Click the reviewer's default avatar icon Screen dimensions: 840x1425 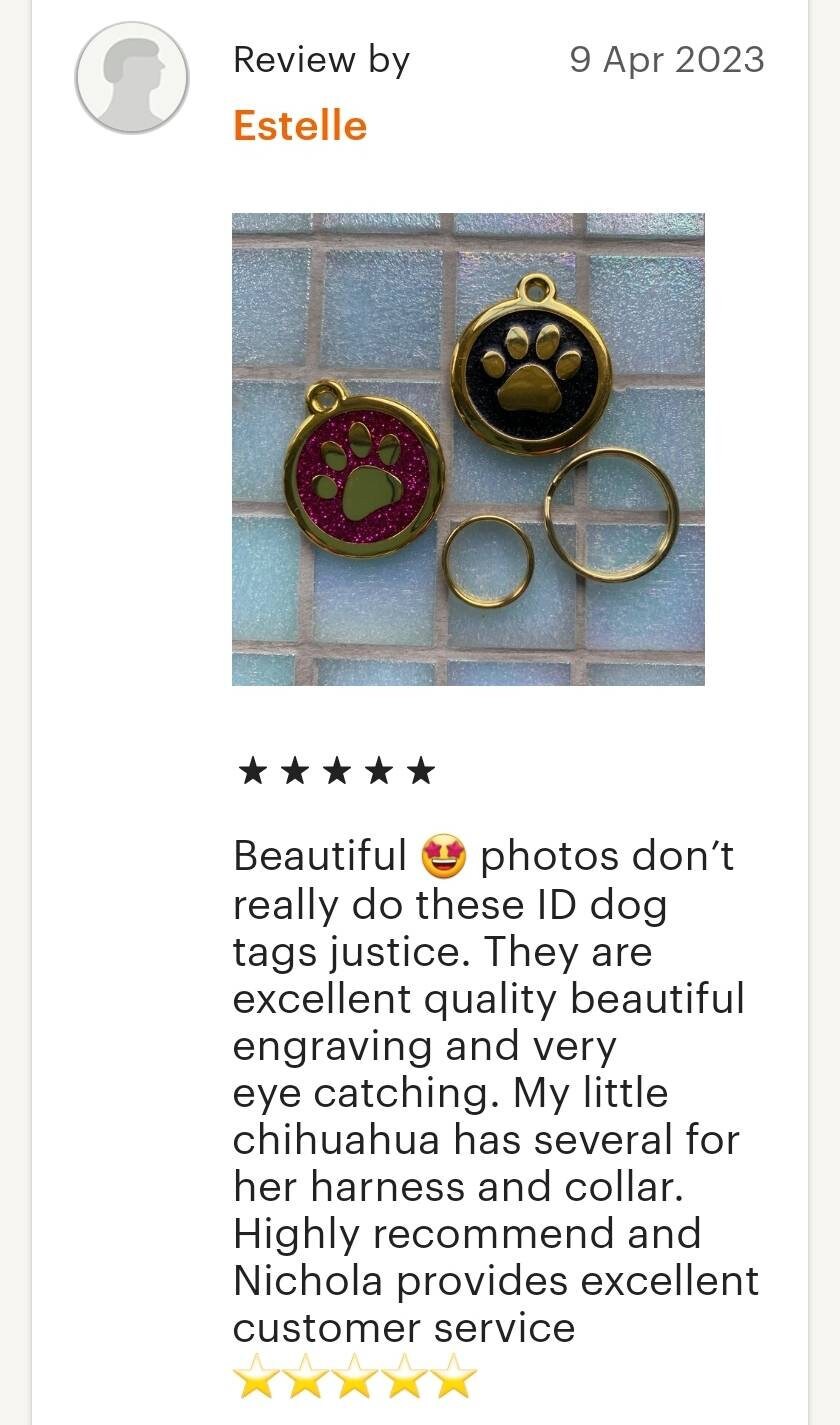pyautogui.click(x=132, y=78)
